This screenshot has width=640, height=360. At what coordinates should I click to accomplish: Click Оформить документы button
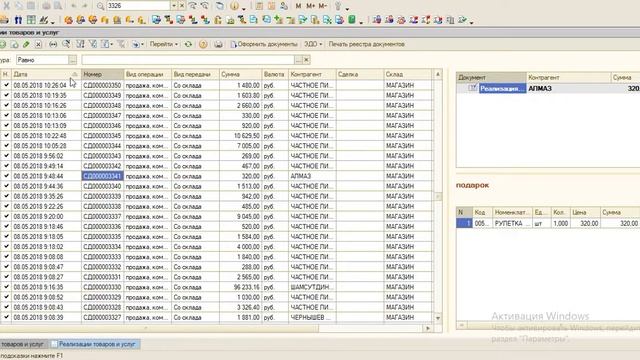pyautogui.click(x=264, y=44)
